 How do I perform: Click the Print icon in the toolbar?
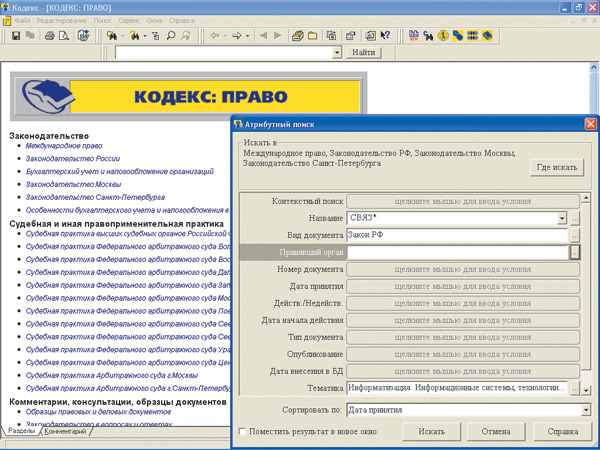(x=49, y=36)
